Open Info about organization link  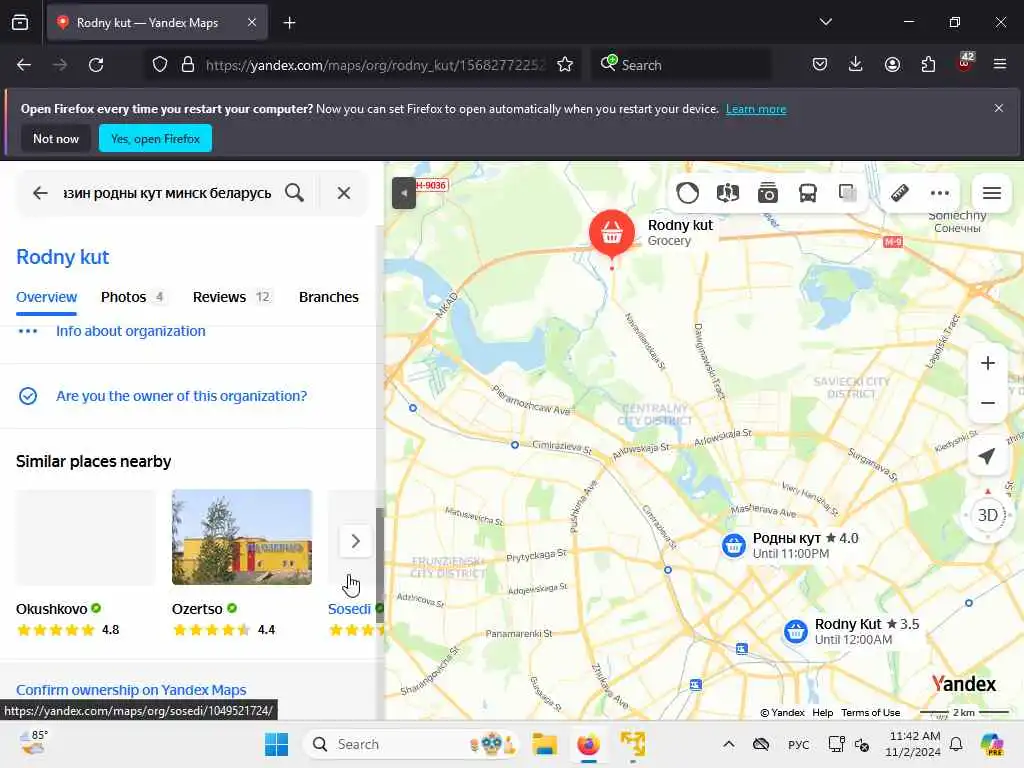click(131, 331)
